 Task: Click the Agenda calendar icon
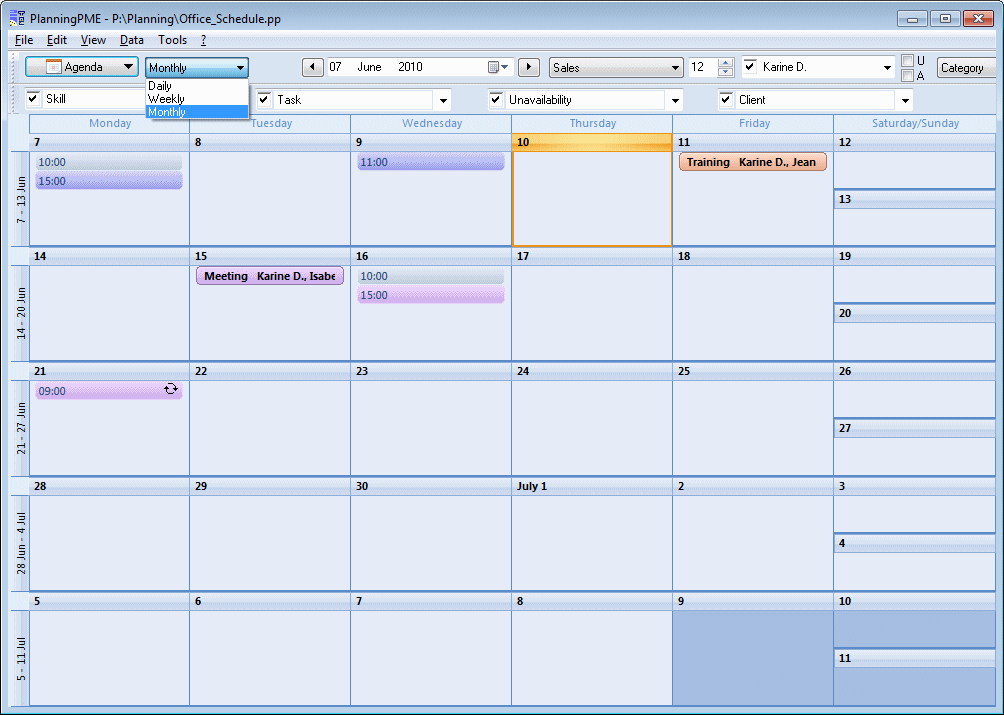click(x=54, y=67)
